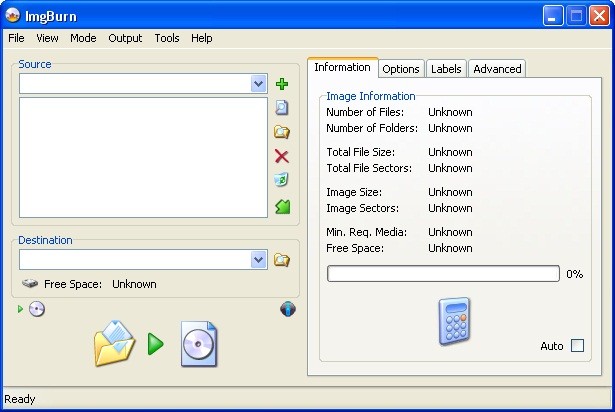Click the 'Total File Sectors:' label
Image resolution: width=615 pixels, height=412 pixels.
(369, 168)
